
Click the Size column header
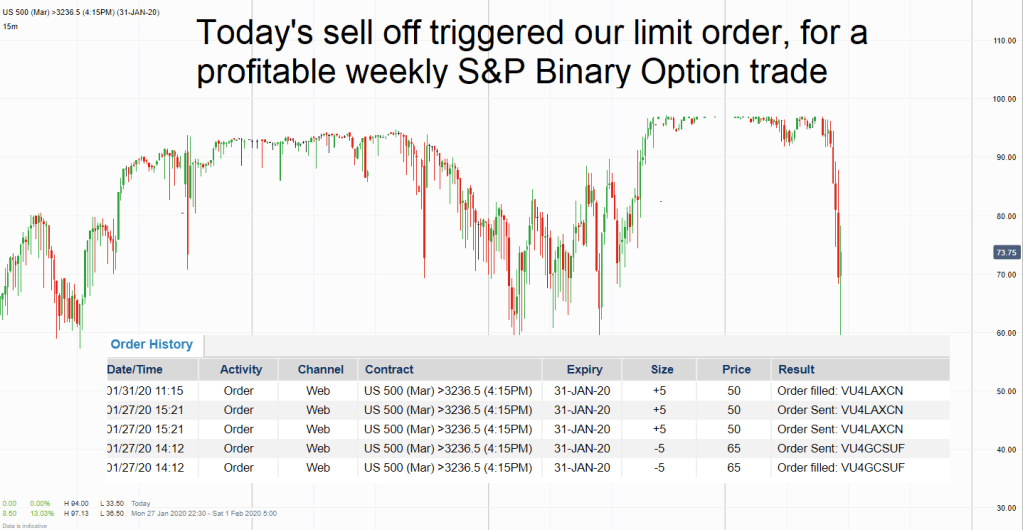tap(662, 369)
